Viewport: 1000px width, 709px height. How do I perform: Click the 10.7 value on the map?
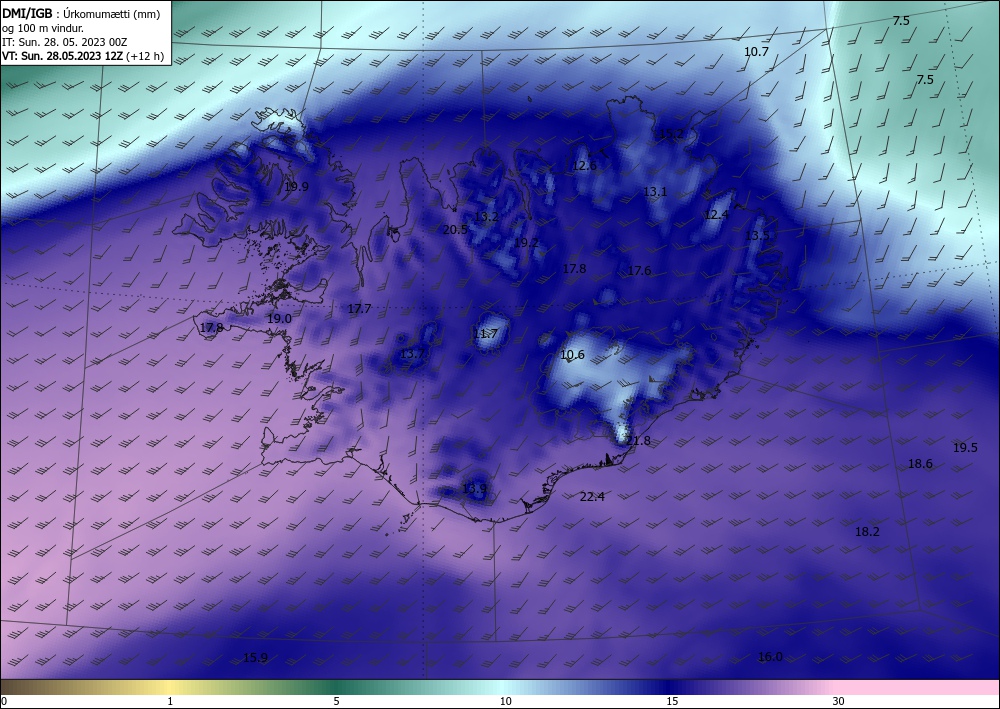[x=756, y=52]
